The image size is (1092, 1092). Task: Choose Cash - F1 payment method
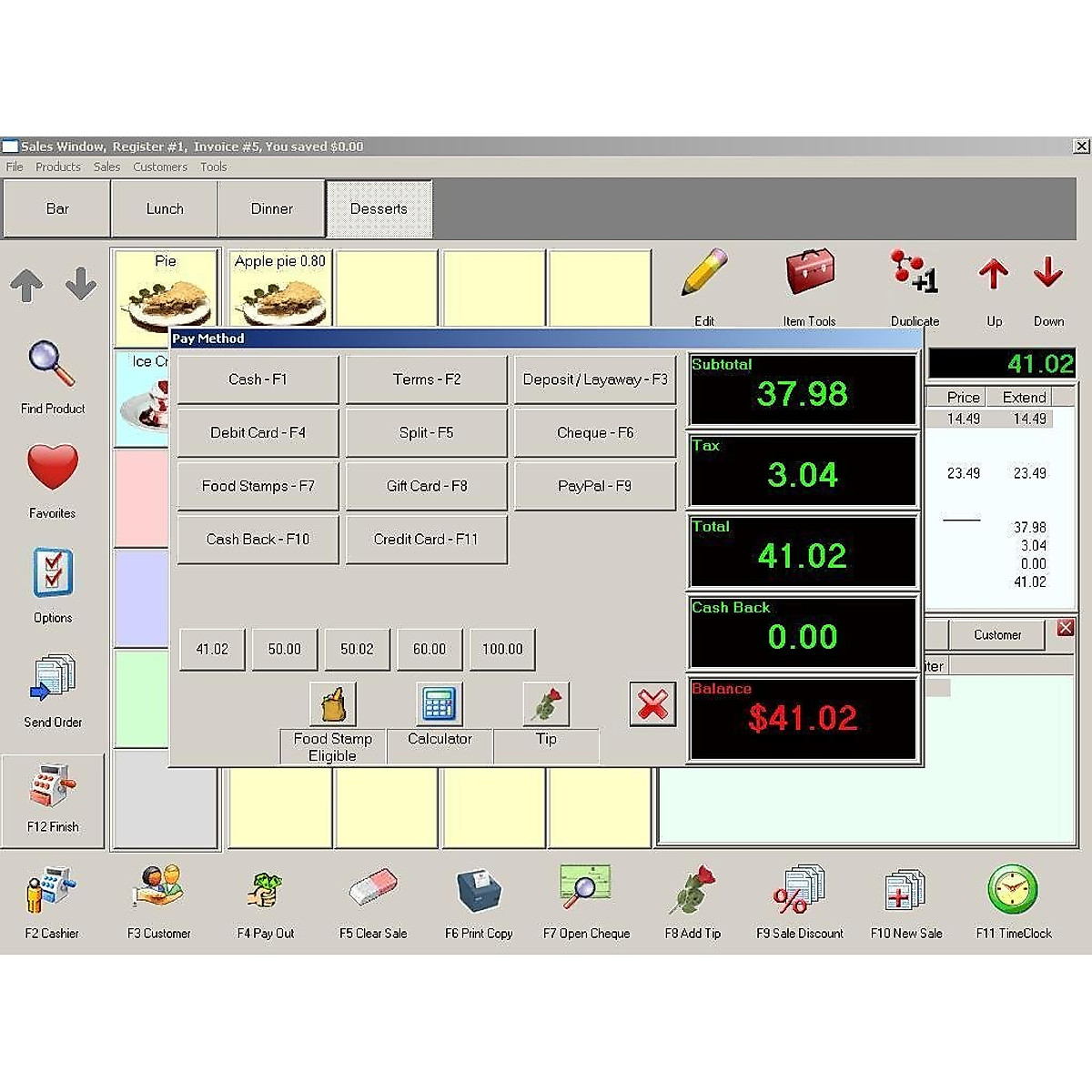point(258,379)
